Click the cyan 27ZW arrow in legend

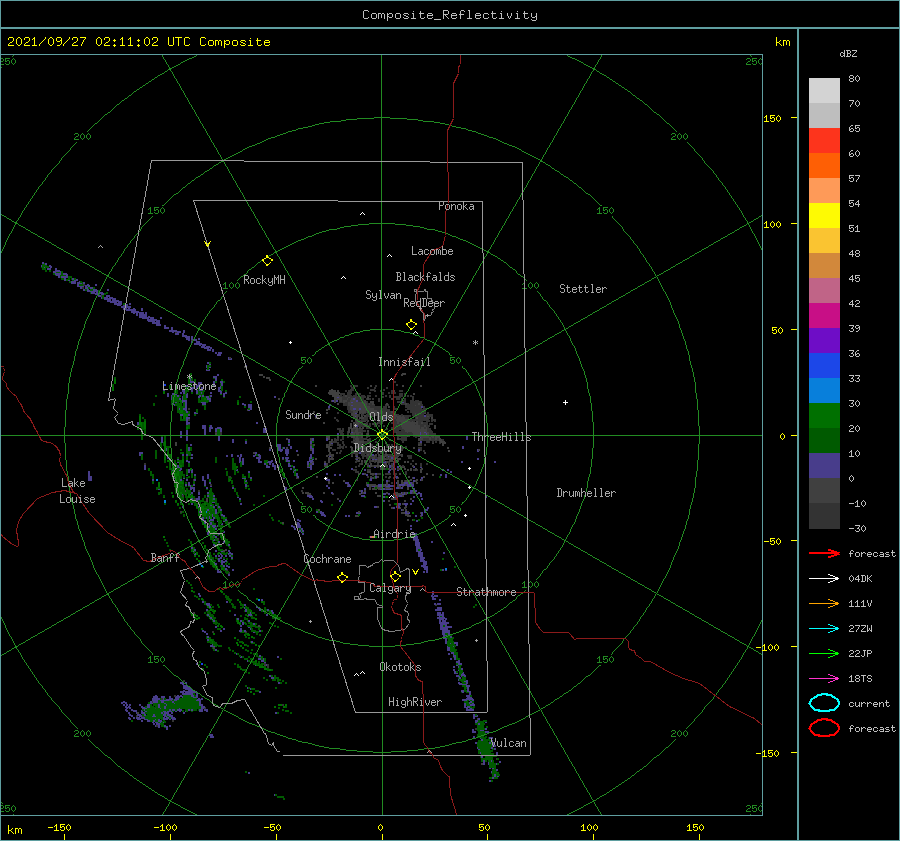click(824, 629)
